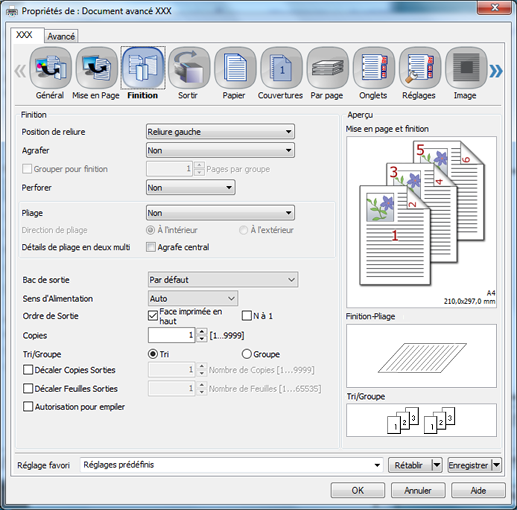
Task: Expand the Position de reliure dropdown
Action: pyautogui.click(x=220, y=132)
